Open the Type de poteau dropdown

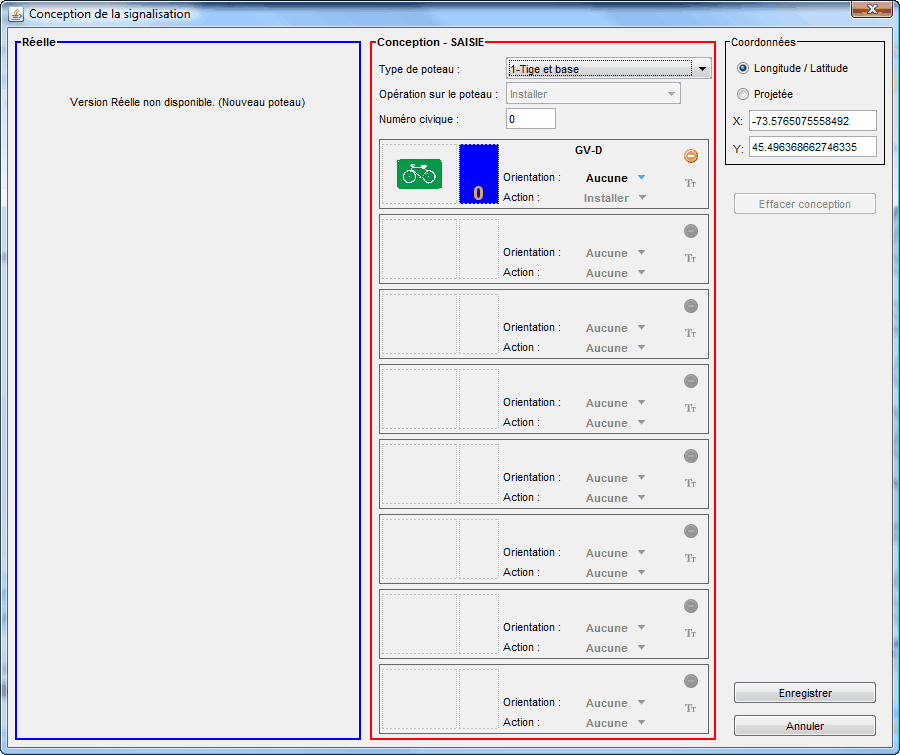click(703, 69)
